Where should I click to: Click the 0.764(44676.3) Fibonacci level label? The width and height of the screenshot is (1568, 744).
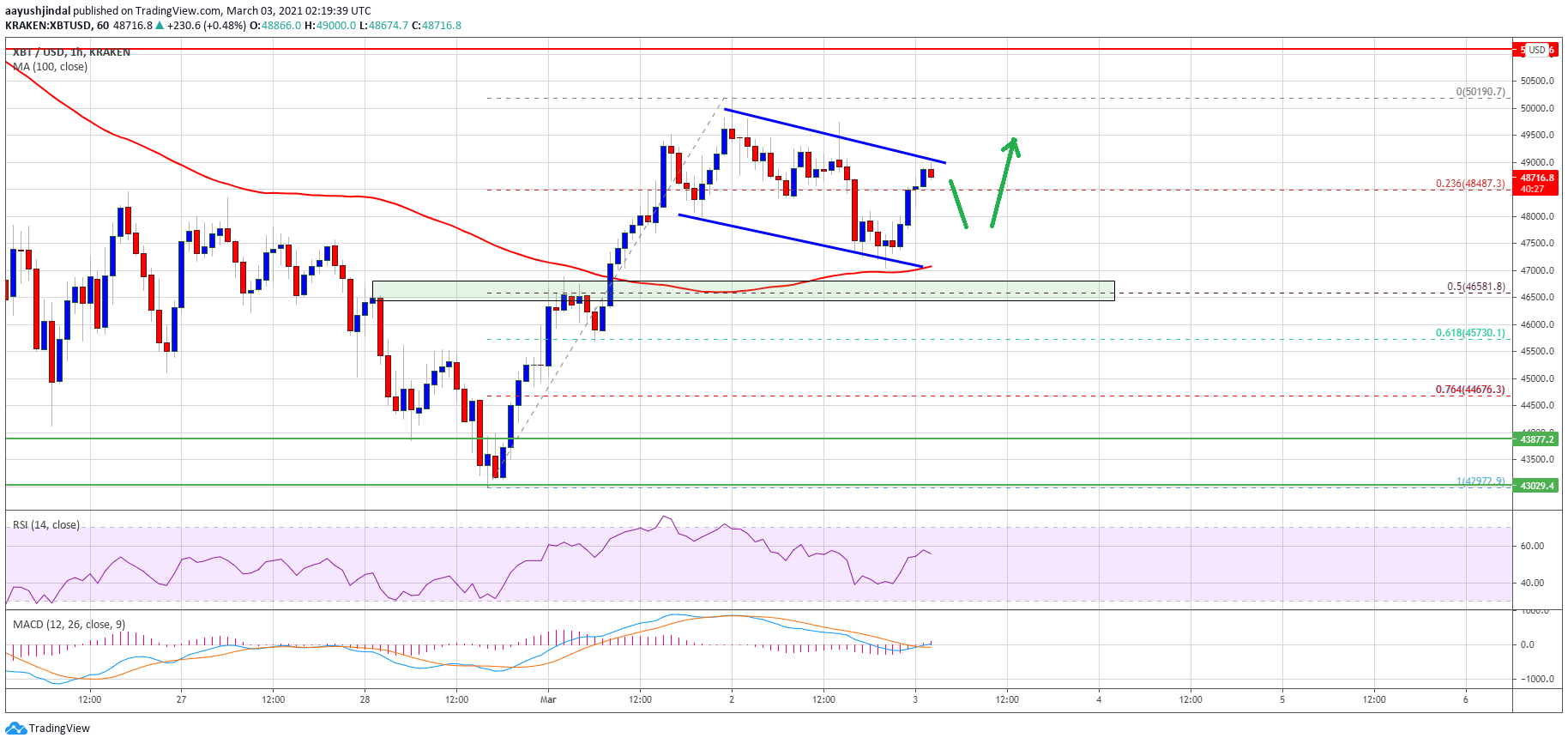pyautogui.click(x=1470, y=390)
